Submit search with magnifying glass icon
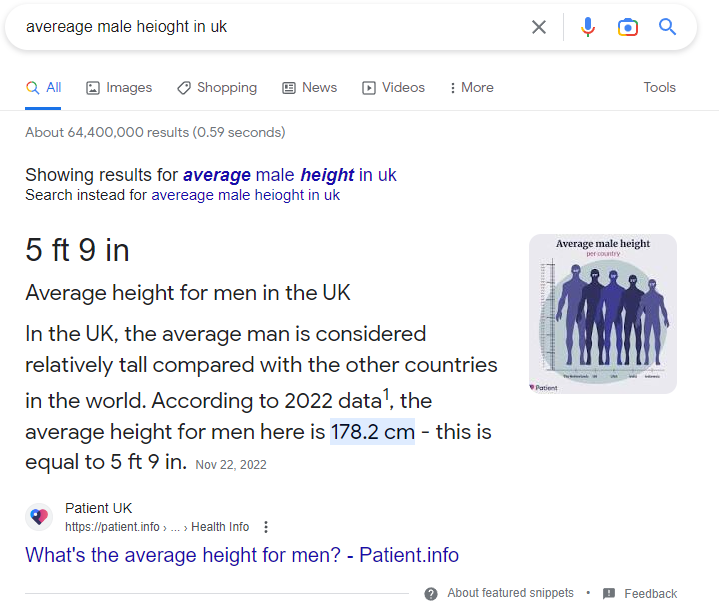Viewport: 719px width, 602px height. point(667,27)
